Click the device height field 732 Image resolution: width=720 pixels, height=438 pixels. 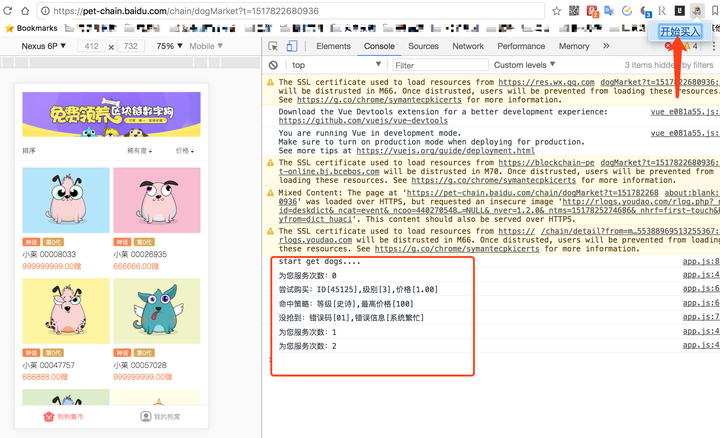coord(130,46)
